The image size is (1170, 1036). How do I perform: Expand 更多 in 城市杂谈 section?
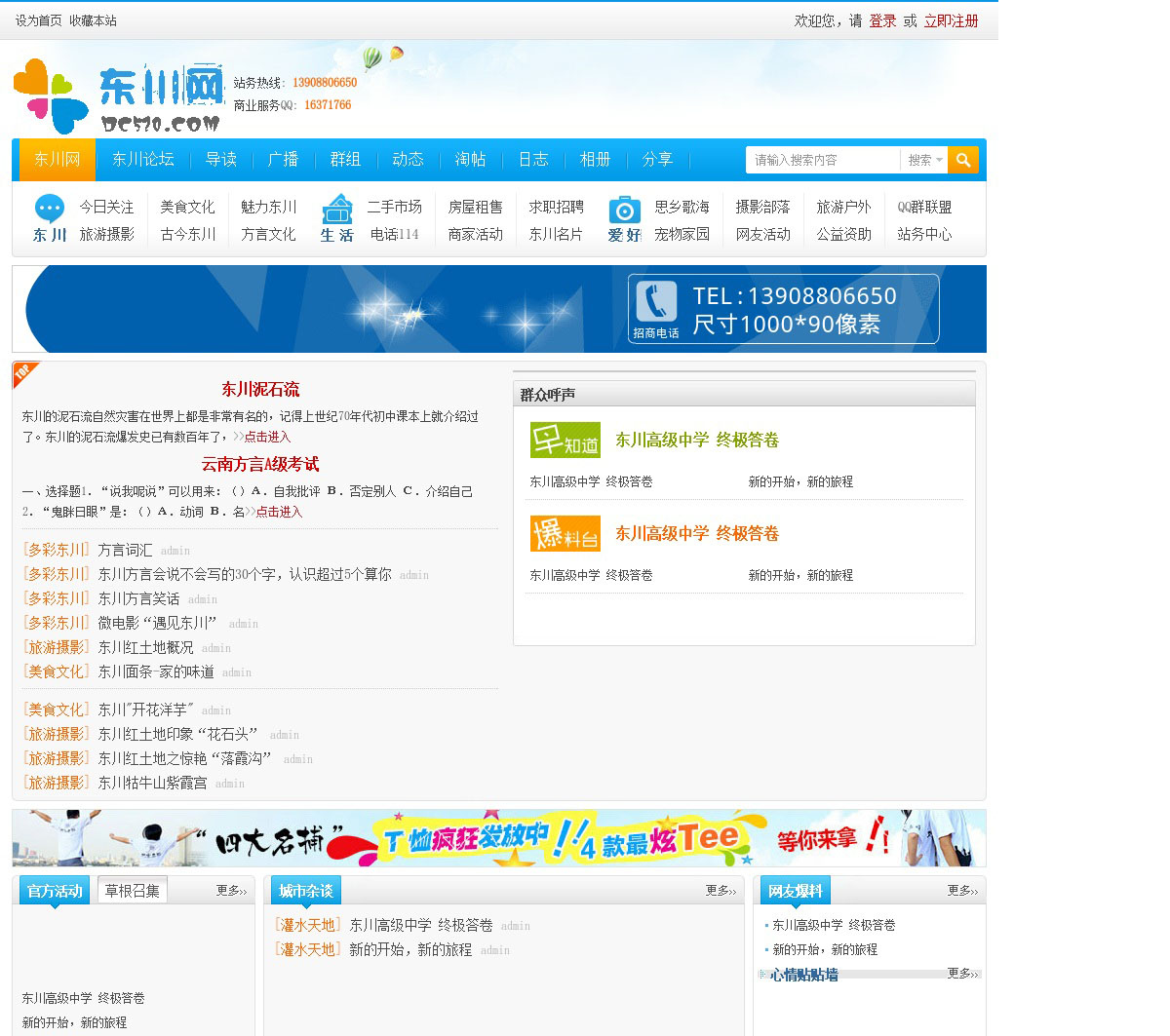click(721, 891)
